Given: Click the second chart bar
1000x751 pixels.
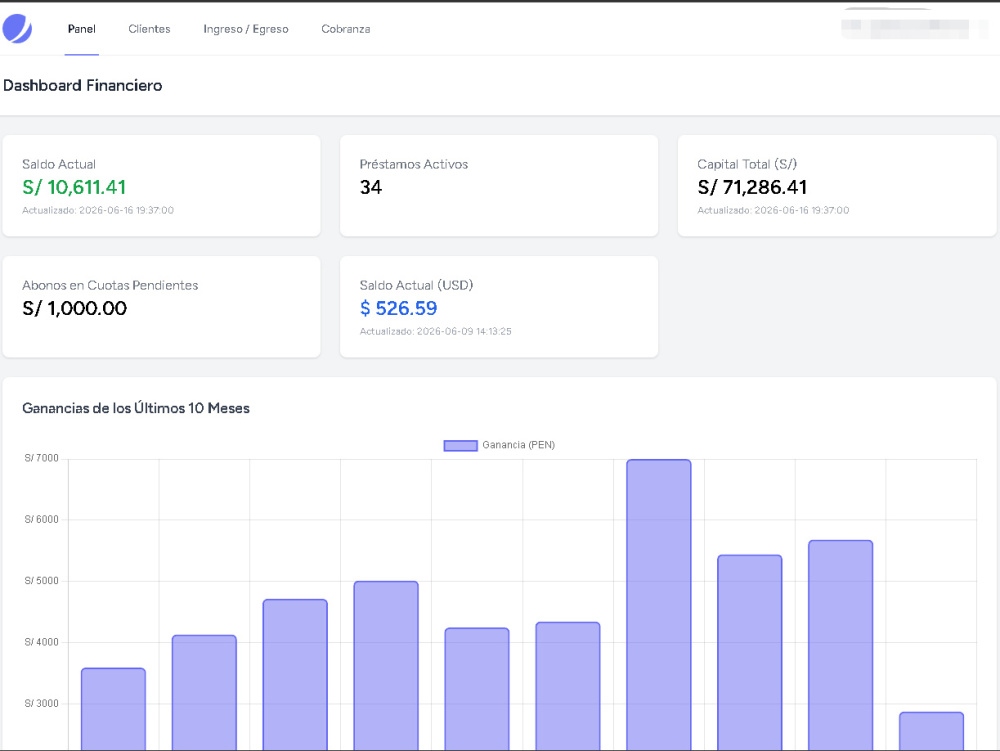Looking at the screenshot, I should pyautogui.click(x=204, y=692).
